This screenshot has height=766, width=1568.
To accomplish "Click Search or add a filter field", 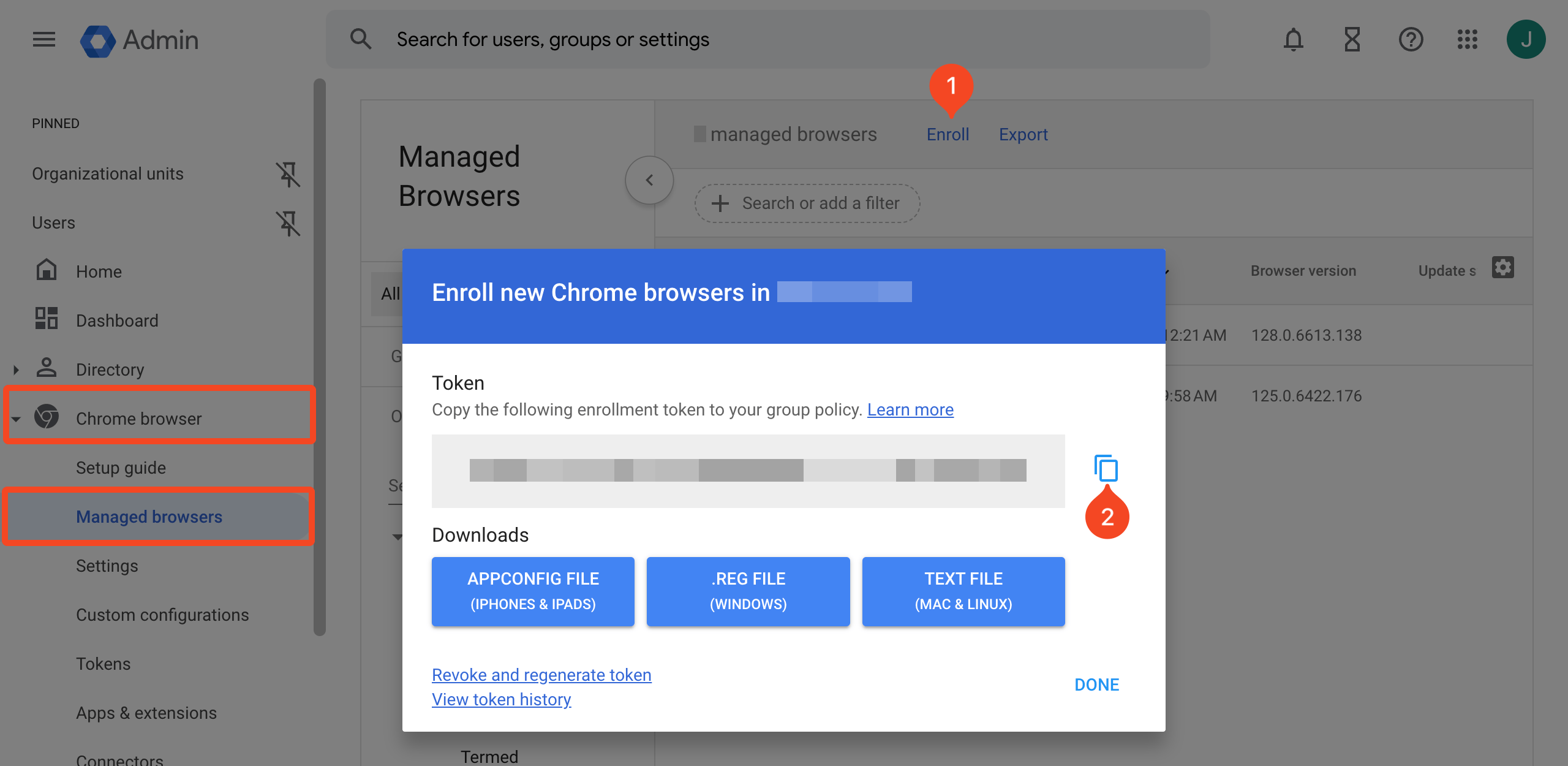I will tap(807, 203).
